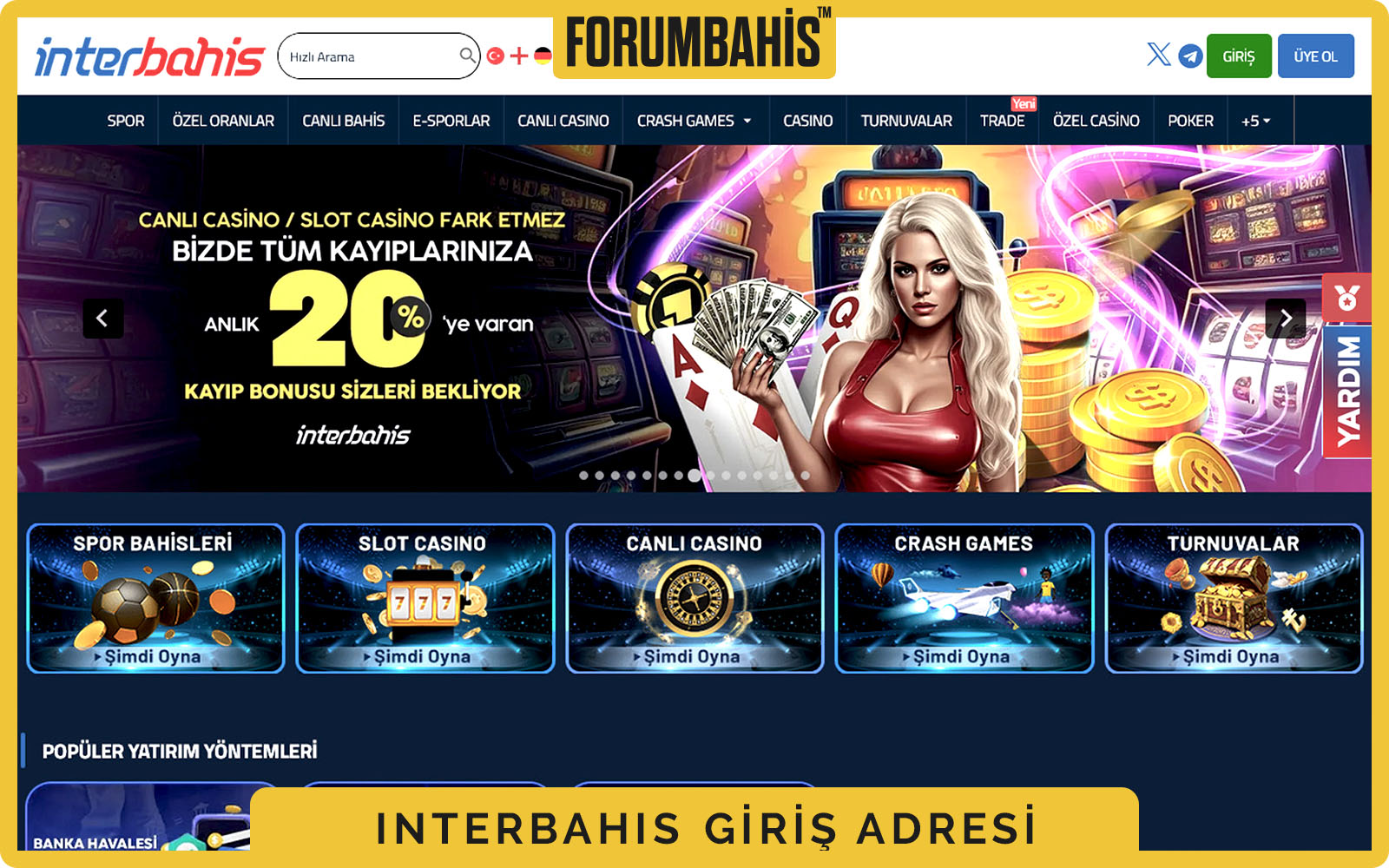Open the Slot Casino game tile

425,598
